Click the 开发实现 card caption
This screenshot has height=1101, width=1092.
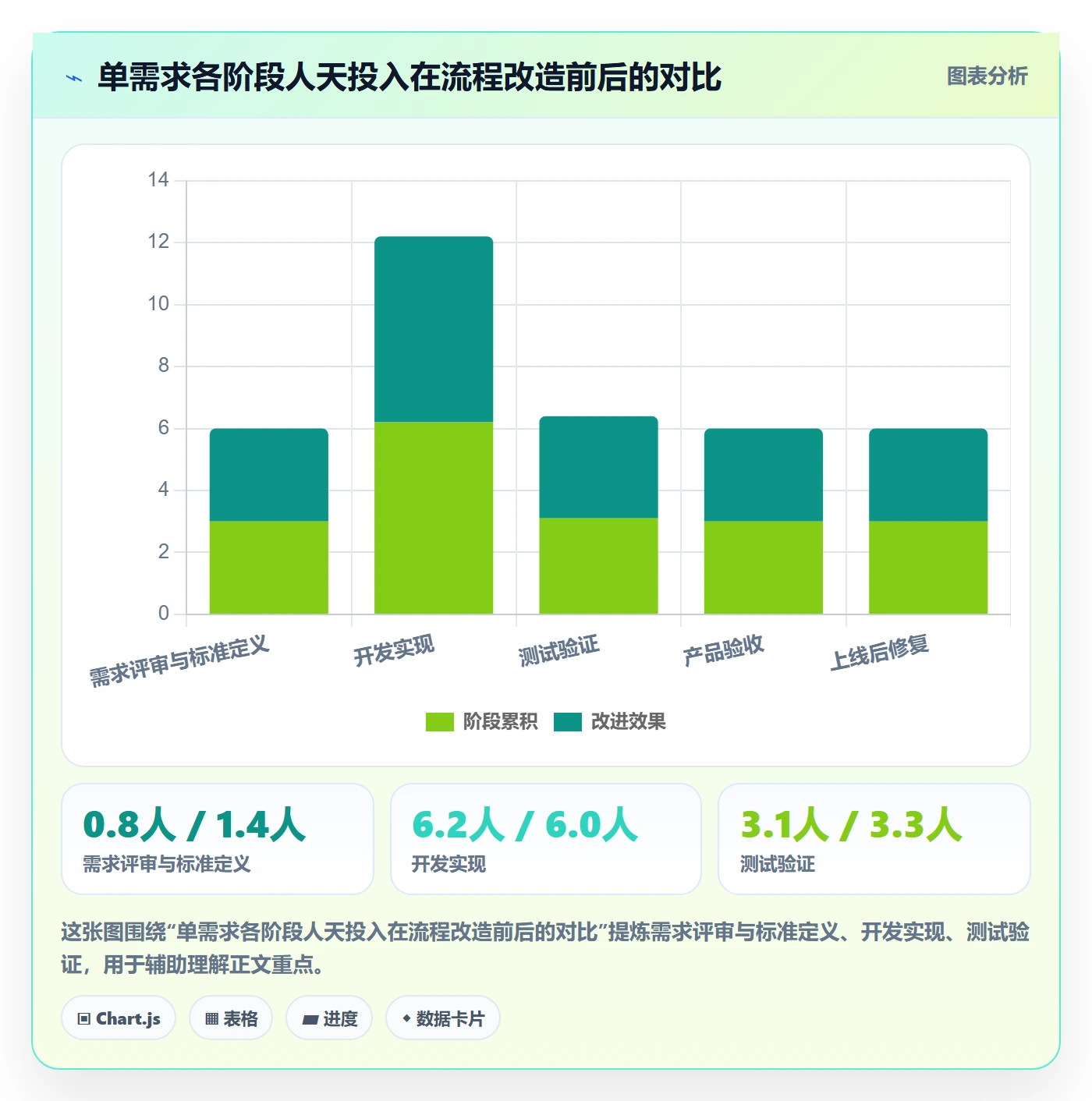(x=448, y=864)
